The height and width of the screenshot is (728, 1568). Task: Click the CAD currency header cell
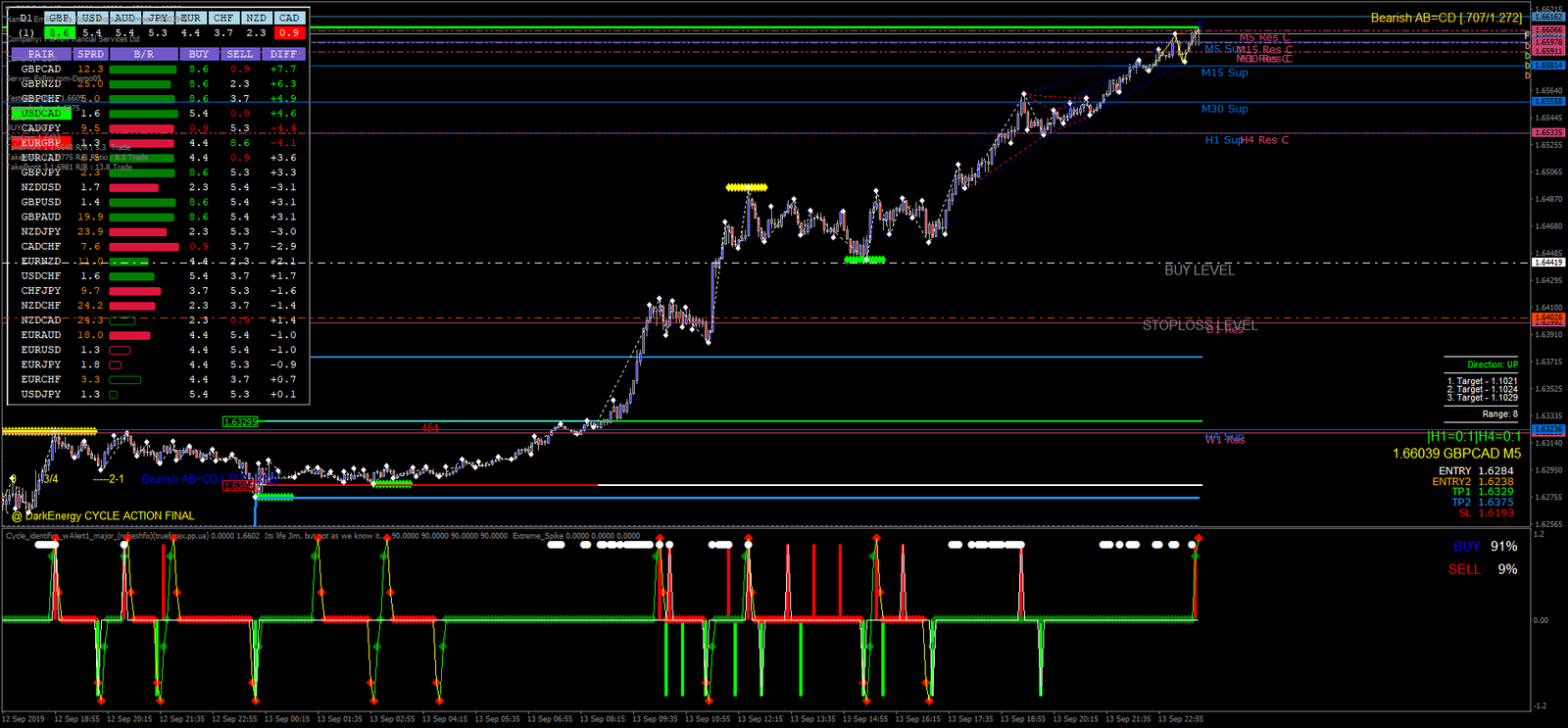(289, 18)
